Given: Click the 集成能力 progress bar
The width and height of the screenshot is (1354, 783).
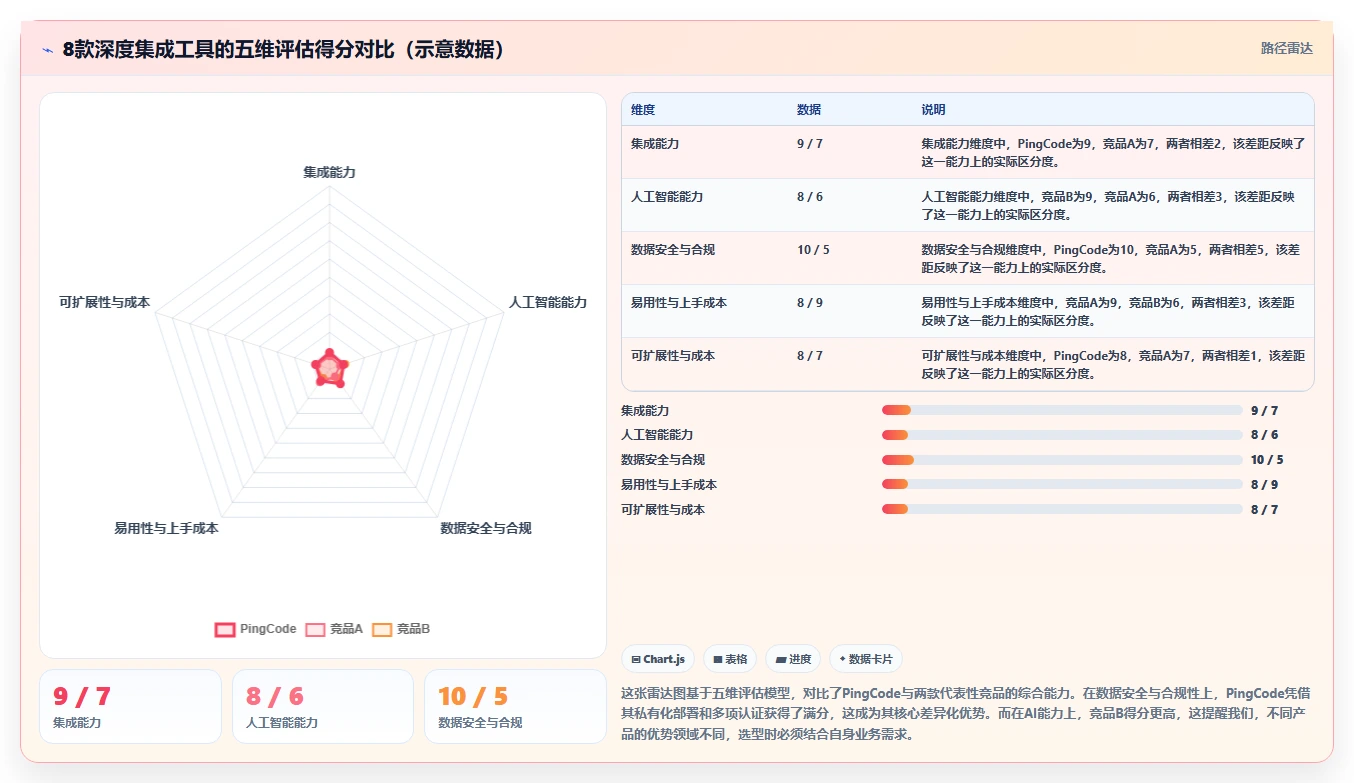Looking at the screenshot, I should [x=1062, y=410].
